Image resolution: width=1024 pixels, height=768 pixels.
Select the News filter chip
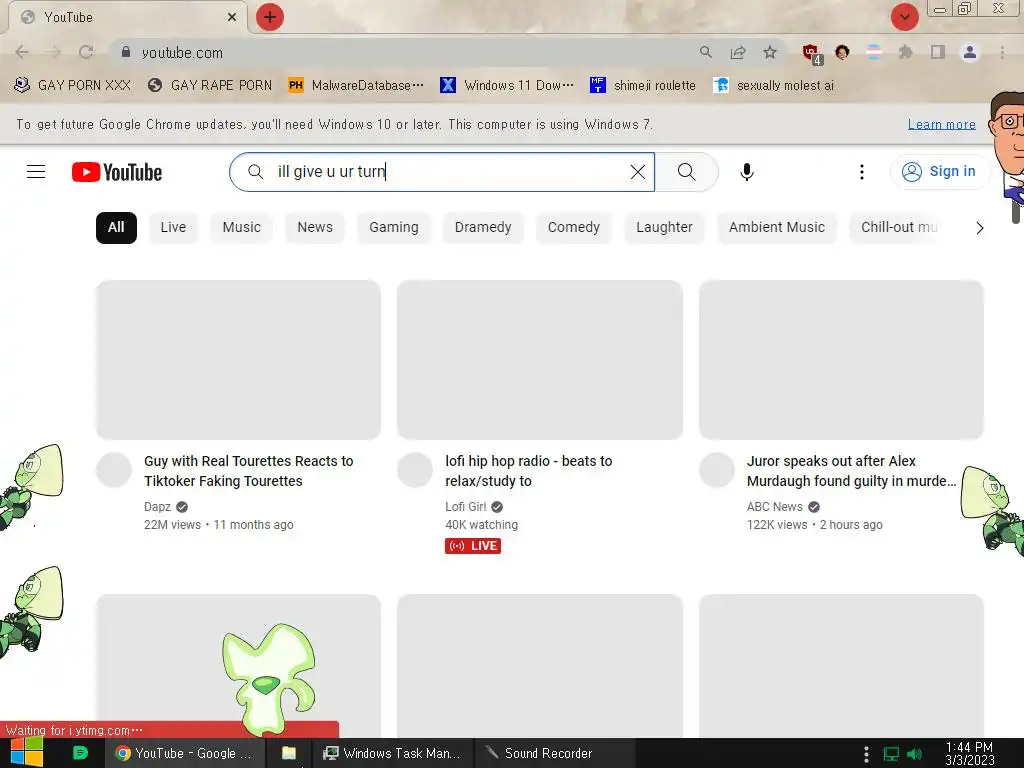click(315, 227)
